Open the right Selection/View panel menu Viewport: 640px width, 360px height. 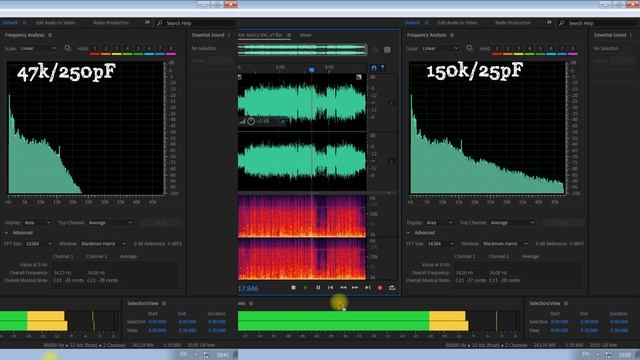click(x=566, y=303)
